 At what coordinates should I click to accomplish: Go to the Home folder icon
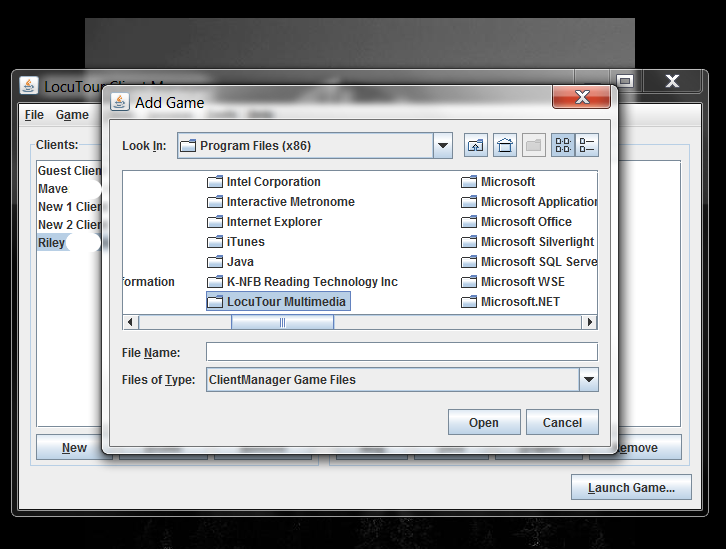pos(505,146)
